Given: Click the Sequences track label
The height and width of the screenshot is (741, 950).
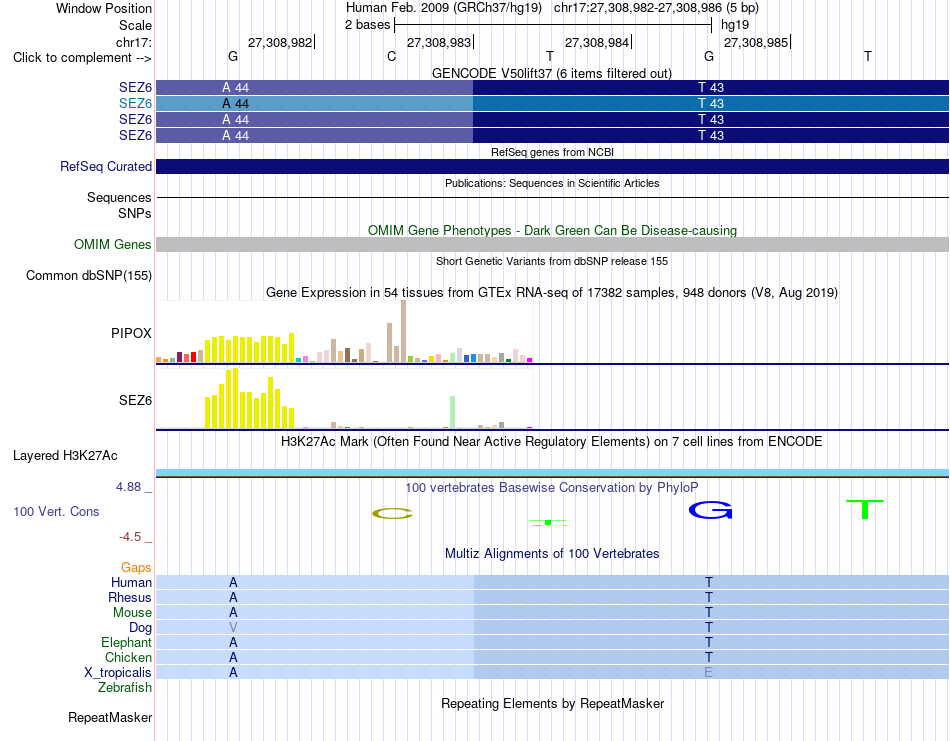Looking at the screenshot, I should 119,198.
